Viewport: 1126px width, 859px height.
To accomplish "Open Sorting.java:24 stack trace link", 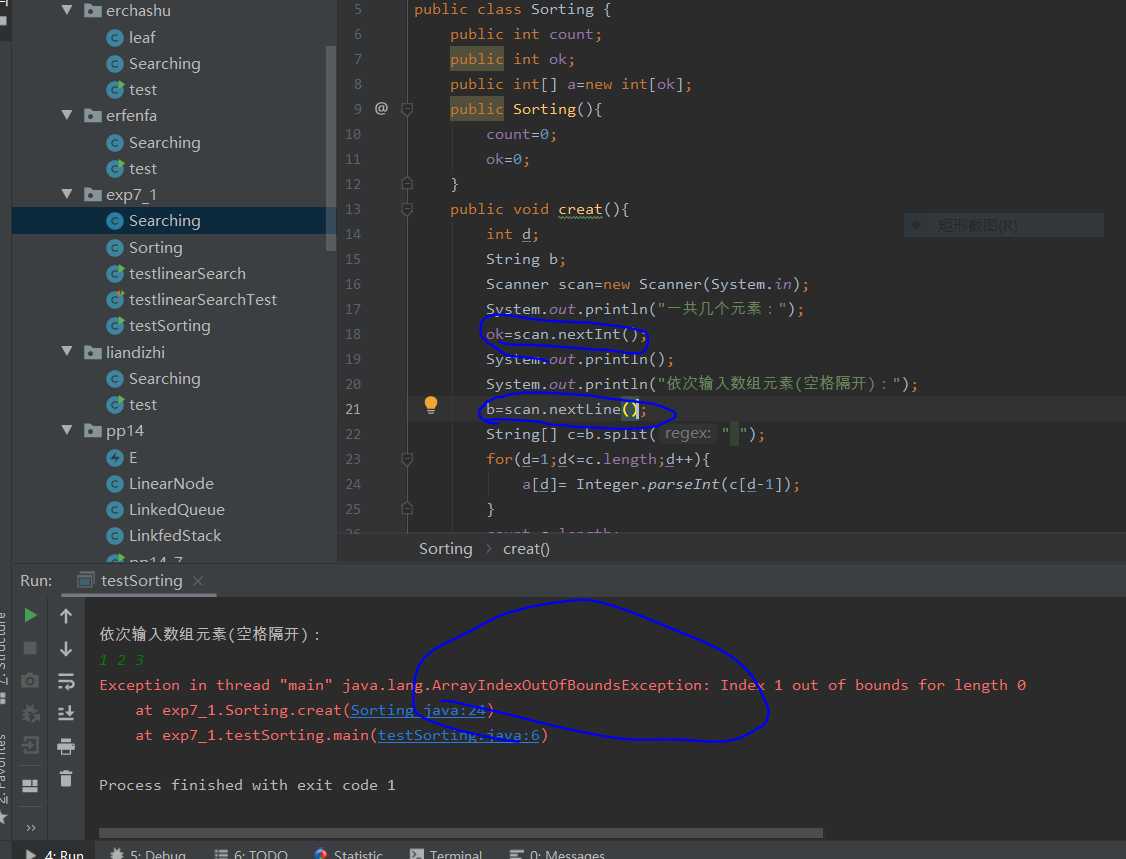I will click(418, 710).
